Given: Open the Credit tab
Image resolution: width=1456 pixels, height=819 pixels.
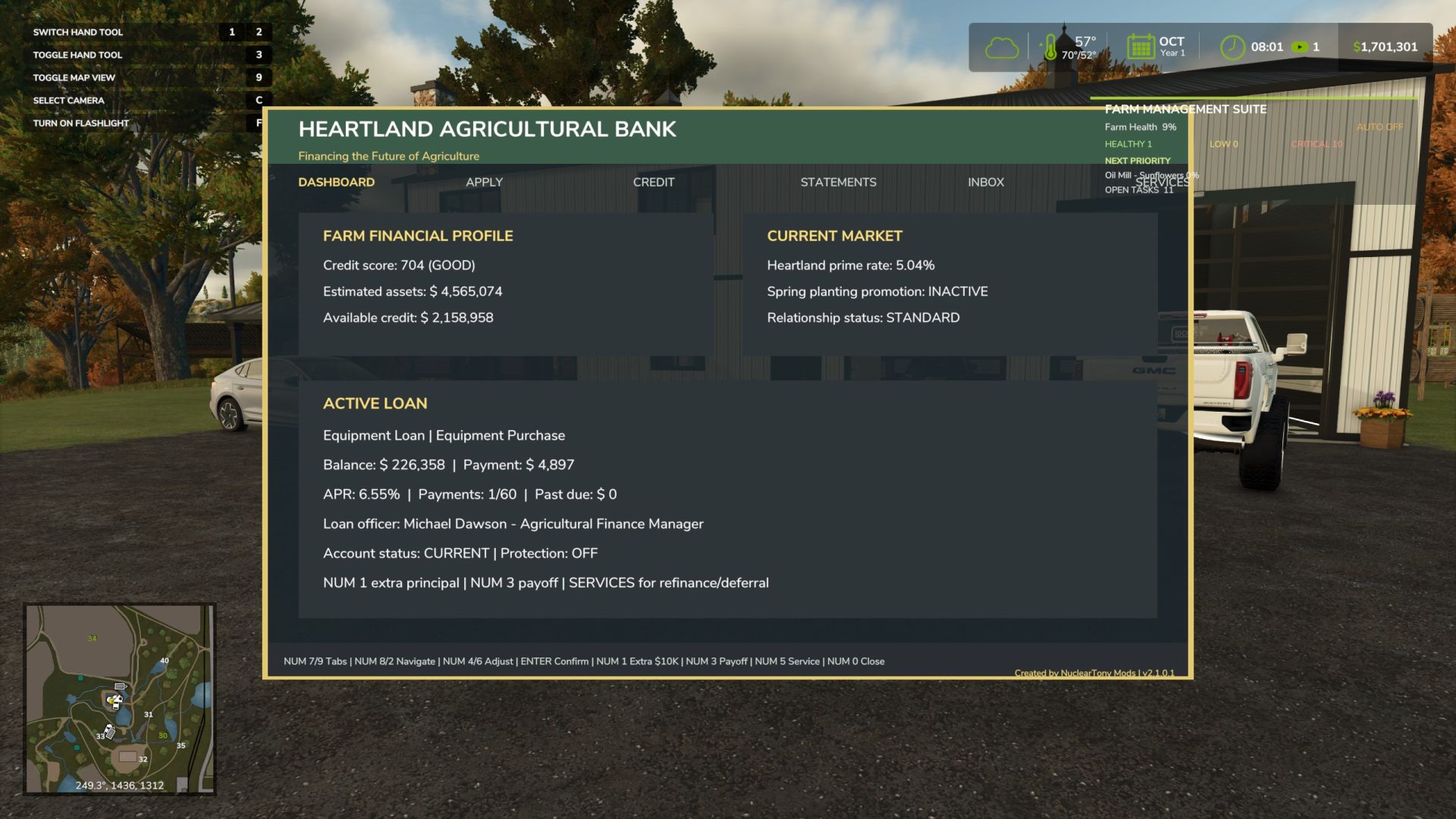Looking at the screenshot, I should [654, 182].
